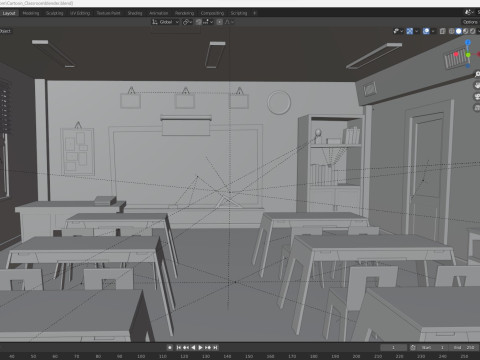Click the blue Z axis gizmo
This screenshot has height=360, width=480.
click(x=468, y=42)
